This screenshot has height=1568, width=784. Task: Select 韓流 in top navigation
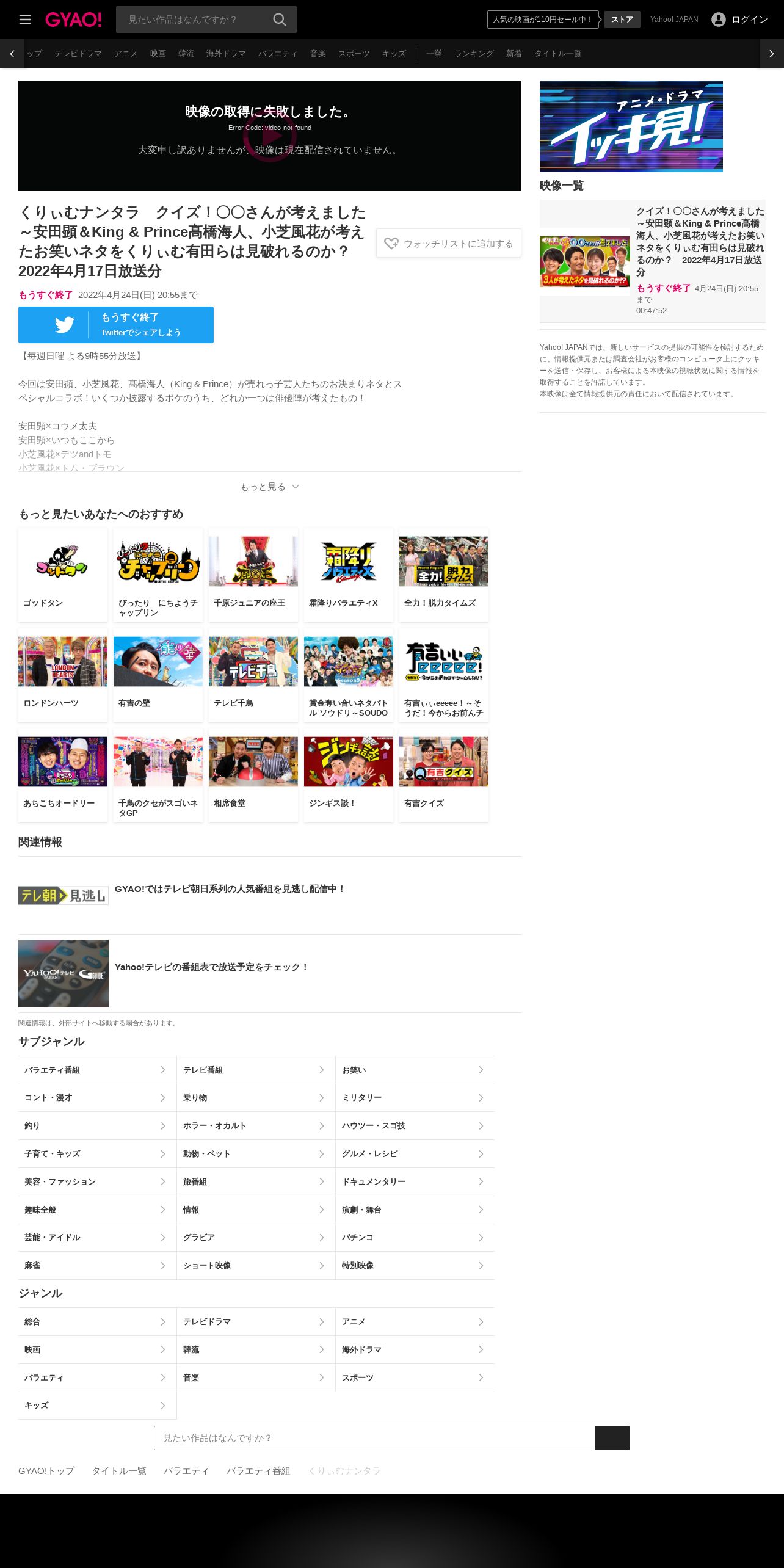tap(186, 54)
